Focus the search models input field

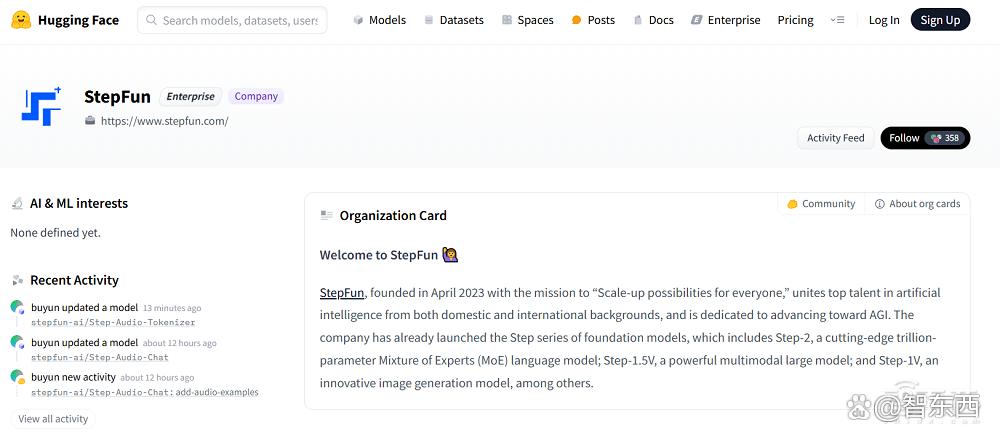(232, 20)
